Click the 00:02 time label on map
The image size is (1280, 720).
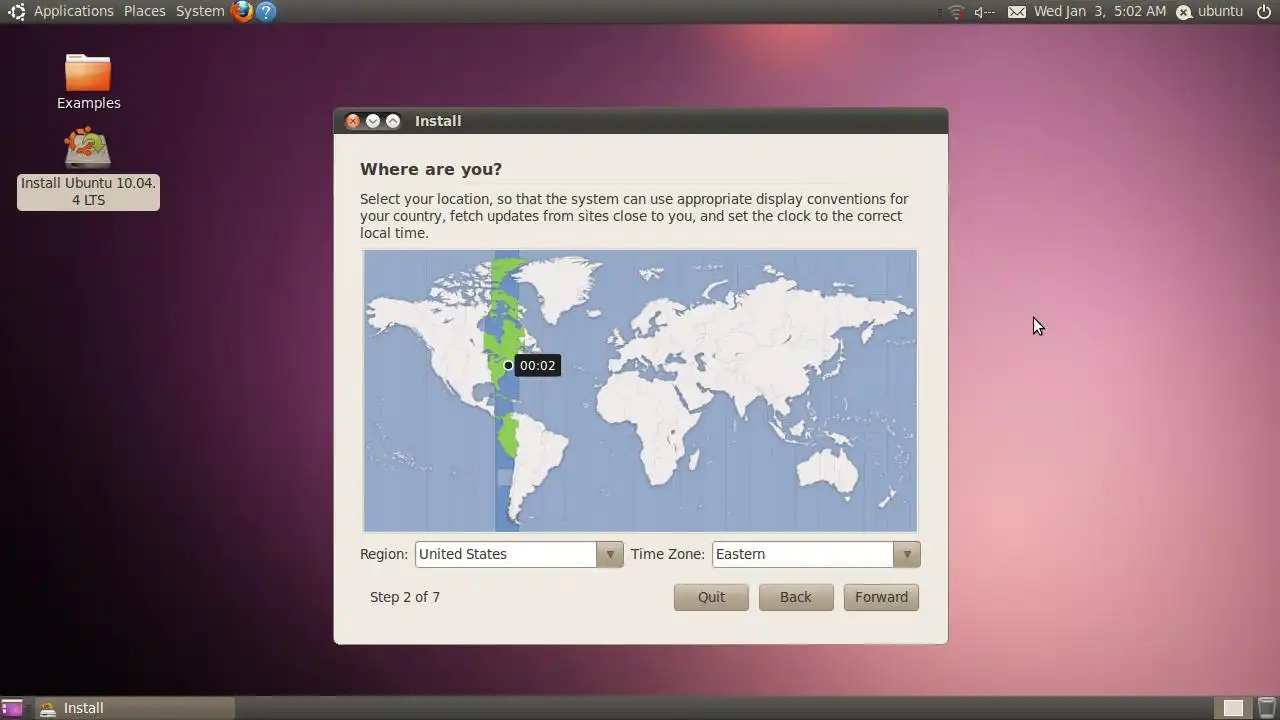click(x=537, y=366)
